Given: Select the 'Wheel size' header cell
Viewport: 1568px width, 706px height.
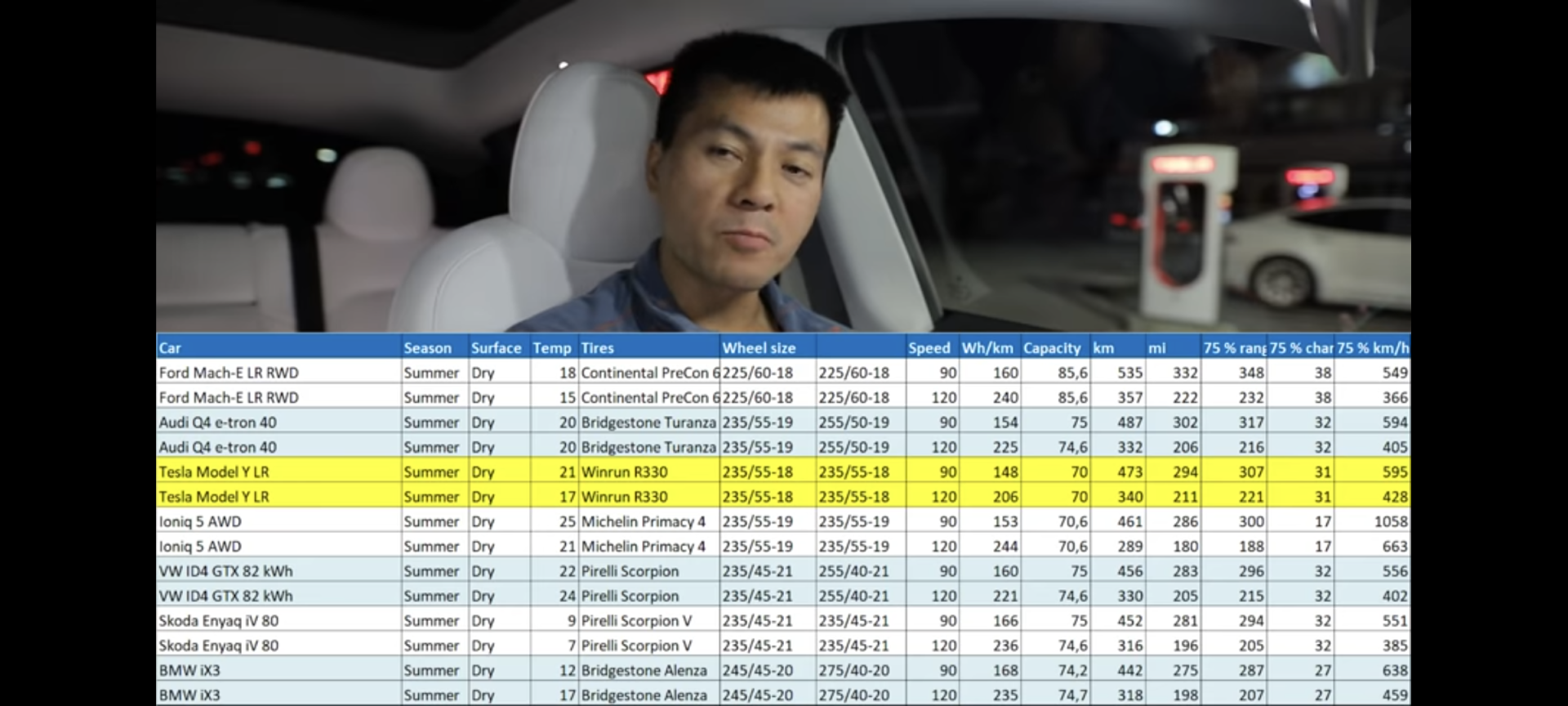Looking at the screenshot, I should click(x=768, y=347).
